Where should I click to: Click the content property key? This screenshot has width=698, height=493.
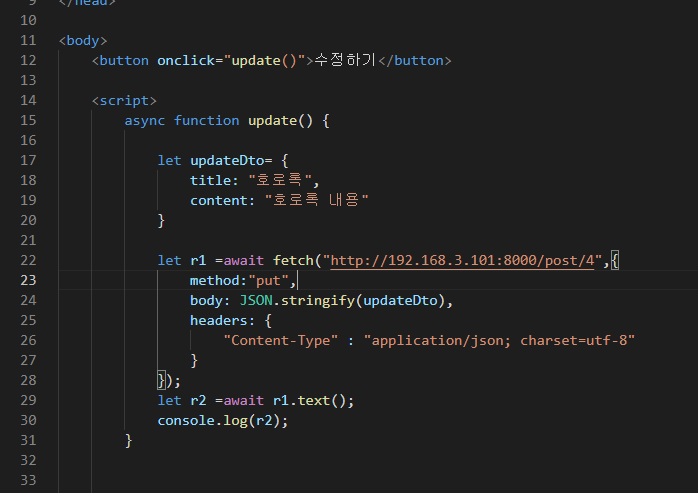(x=219, y=200)
